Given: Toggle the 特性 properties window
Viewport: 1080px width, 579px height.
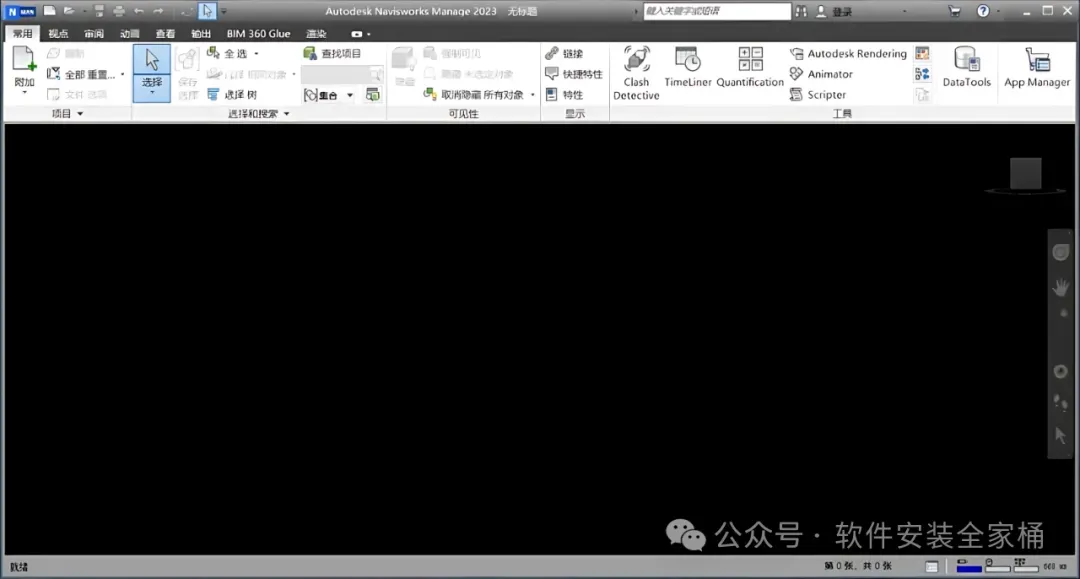Looking at the screenshot, I should coord(564,94).
